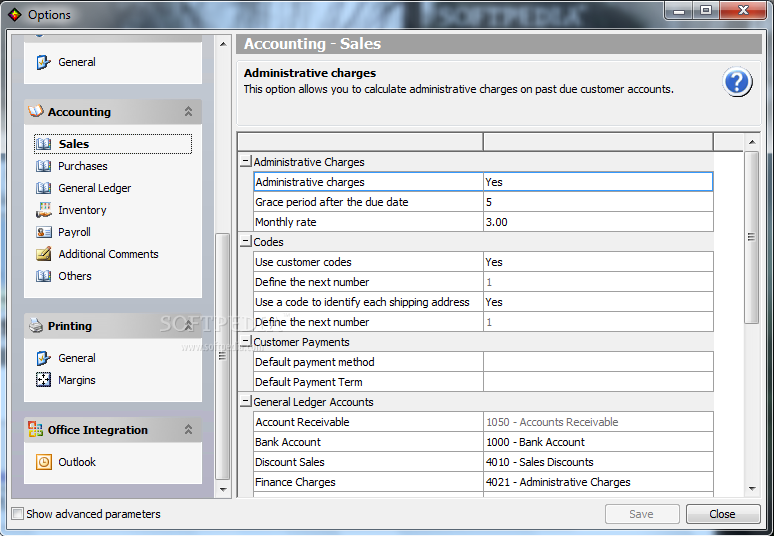Click the Additional Comments pencil icon
The height and width of the screenshot is (536, 774).
tap(43, 254)
